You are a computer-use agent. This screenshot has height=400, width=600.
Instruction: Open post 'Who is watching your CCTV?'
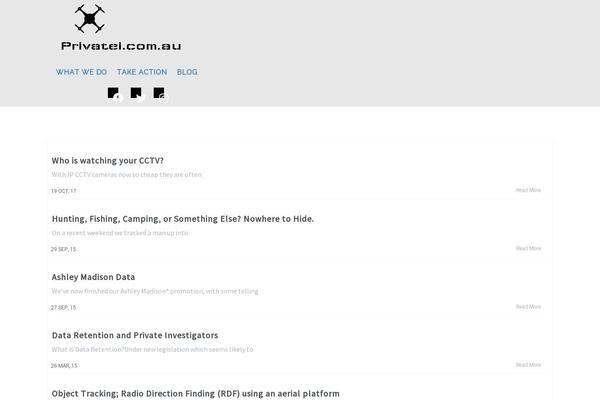(108, 161)
